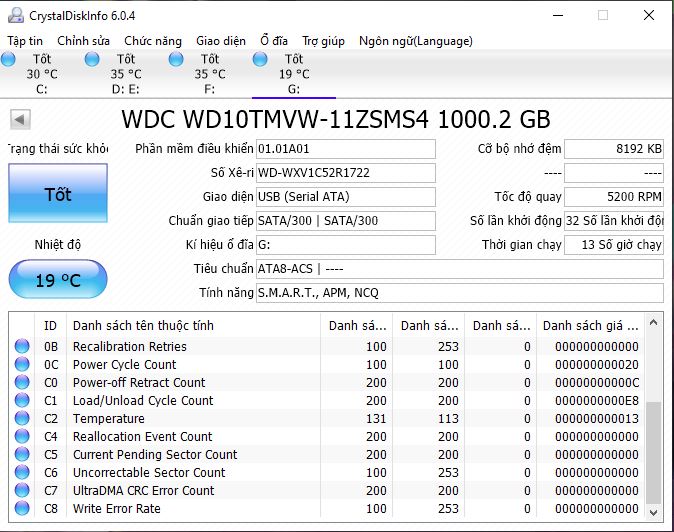This screenshot has height=532, width=674.
Task: Open the Trợ giúp menu
Action: (323, 41)
